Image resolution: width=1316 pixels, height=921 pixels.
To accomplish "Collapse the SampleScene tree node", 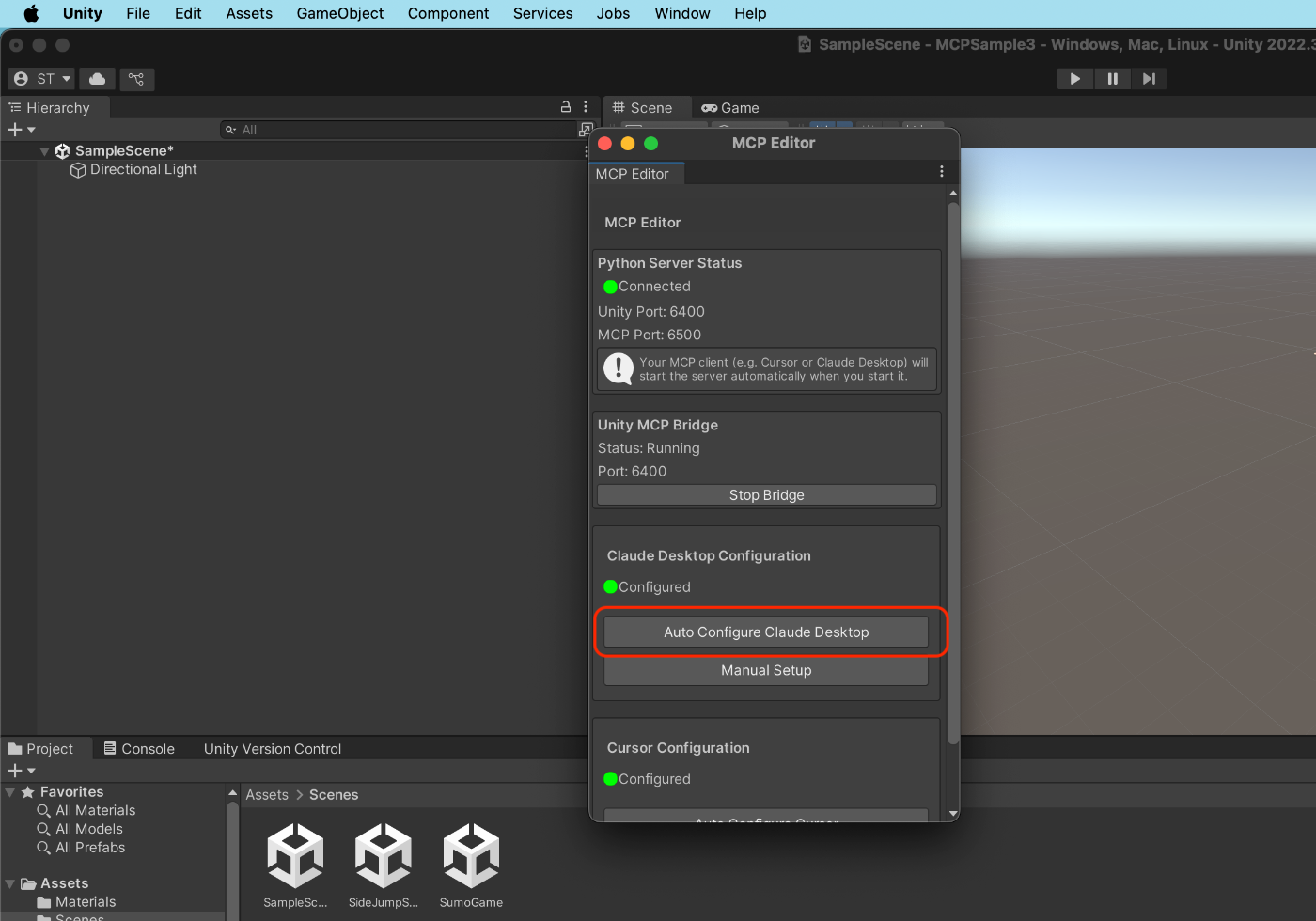I will tap(44, 151).
